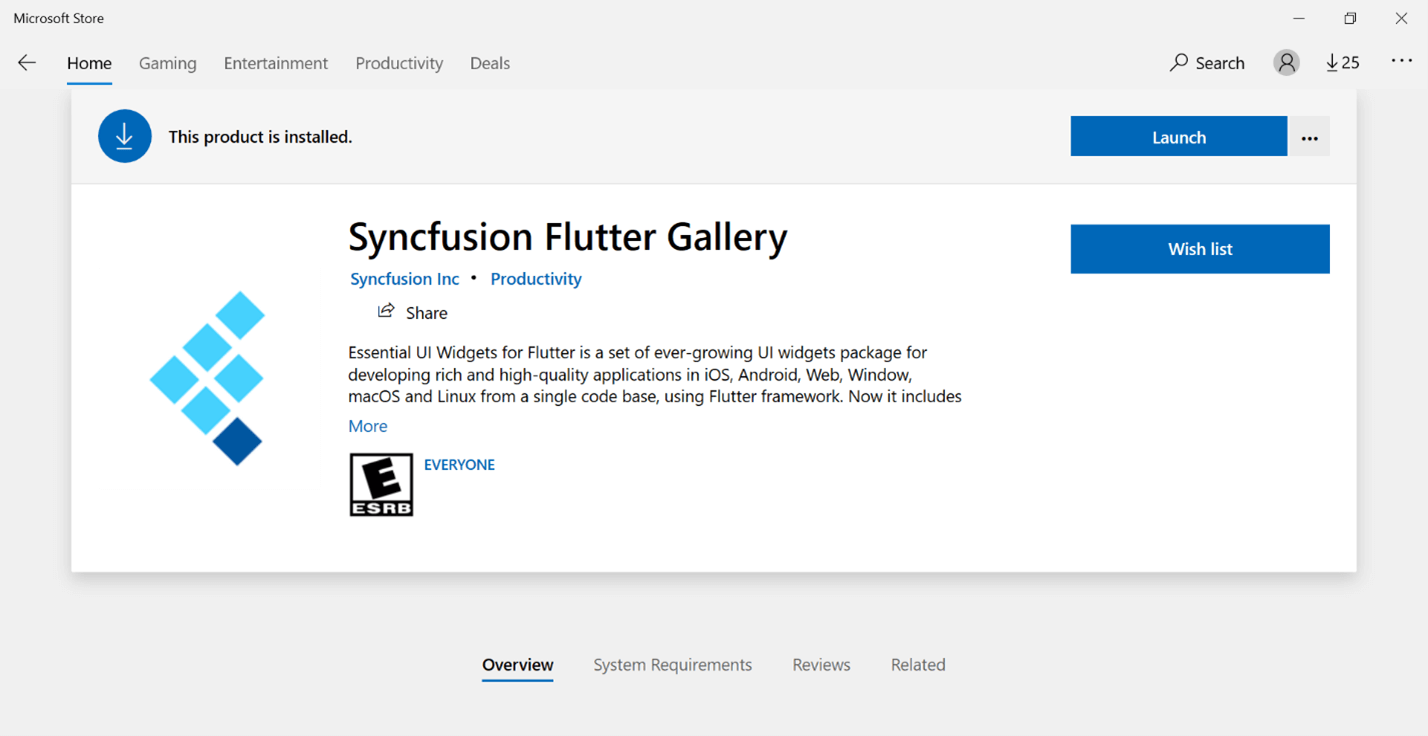This screenshot has width=1428, height=736.
Task: Show the System Requirements section
Action: (x=672, y=665)
